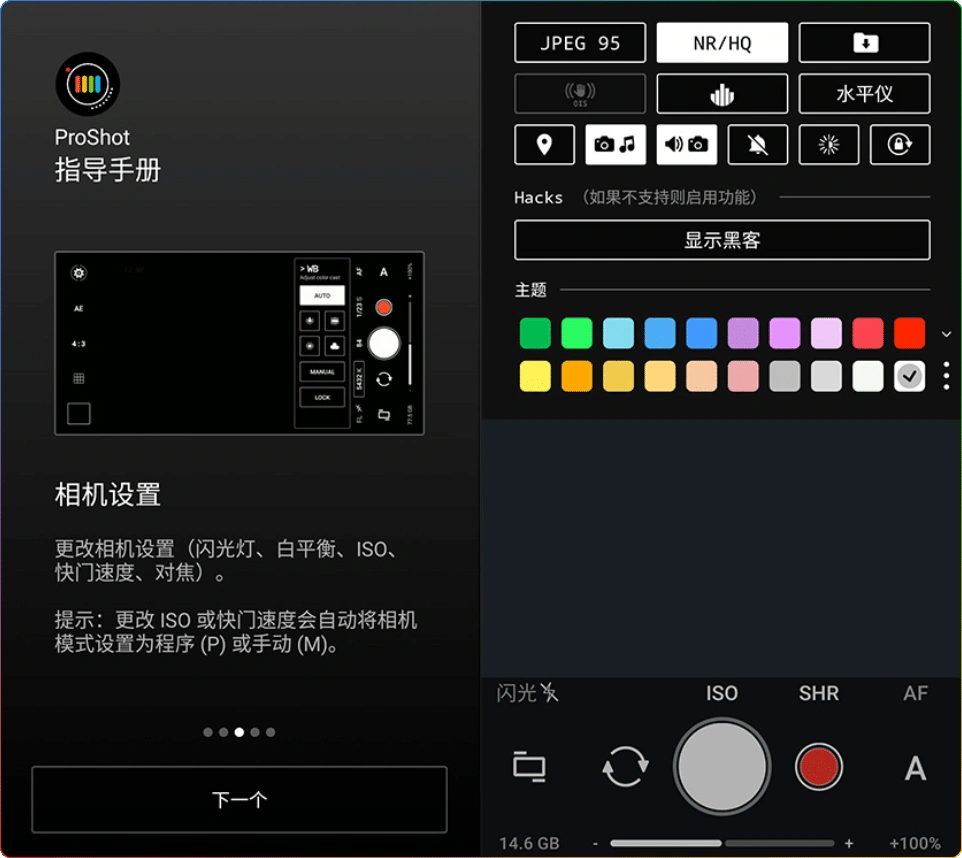Toggle the OIS stabilization option
Image resolution: width=962 pixels, height=858 pixels.
click(x=580, y=94)
